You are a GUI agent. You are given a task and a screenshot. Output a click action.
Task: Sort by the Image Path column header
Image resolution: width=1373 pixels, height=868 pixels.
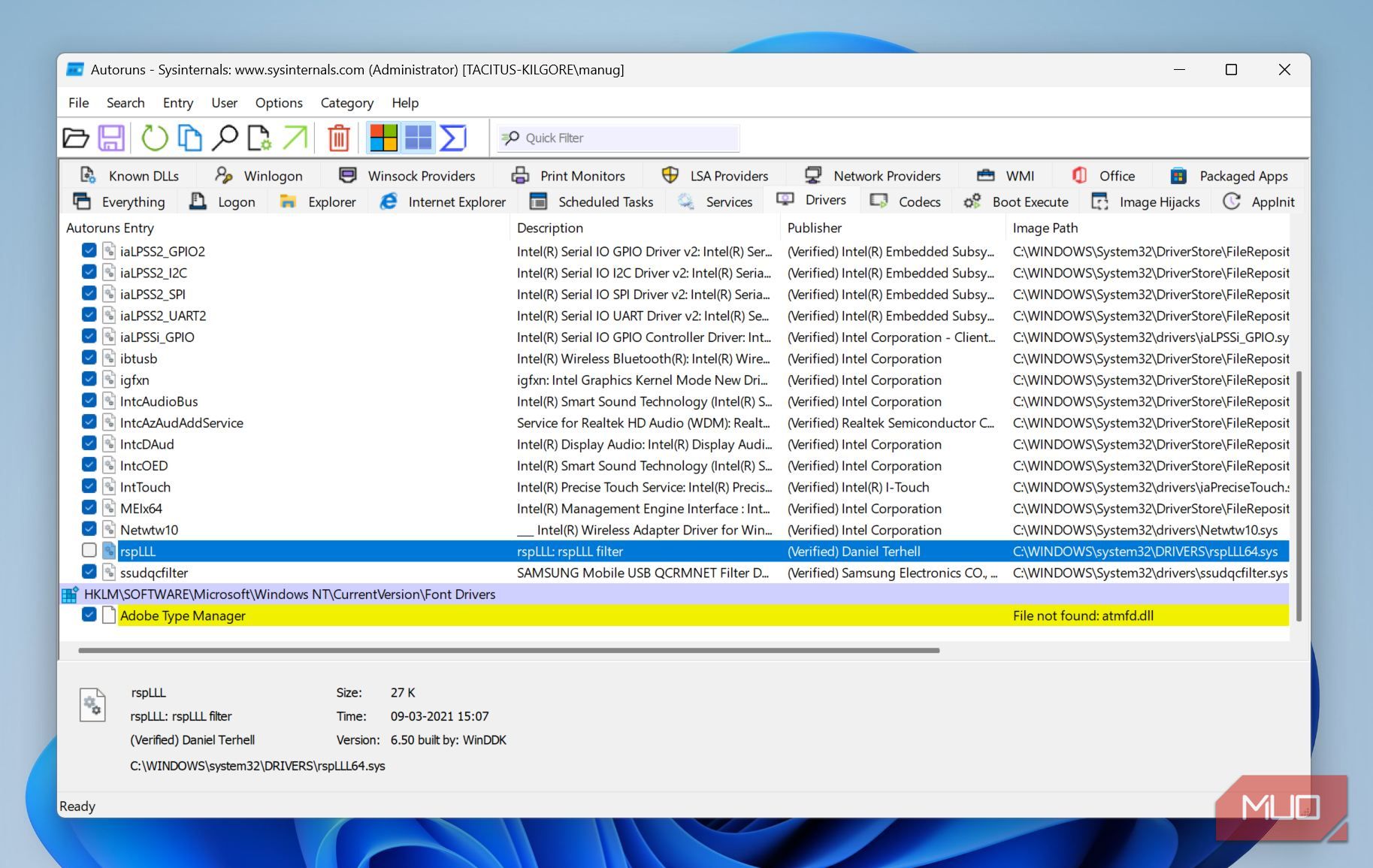[1148, 228]
